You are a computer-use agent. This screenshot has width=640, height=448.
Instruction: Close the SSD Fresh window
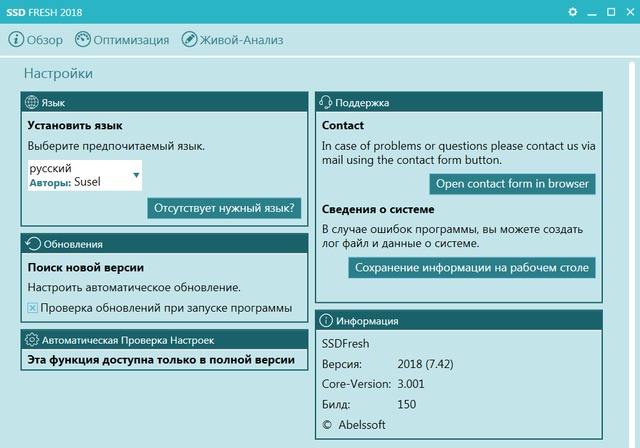628,11
